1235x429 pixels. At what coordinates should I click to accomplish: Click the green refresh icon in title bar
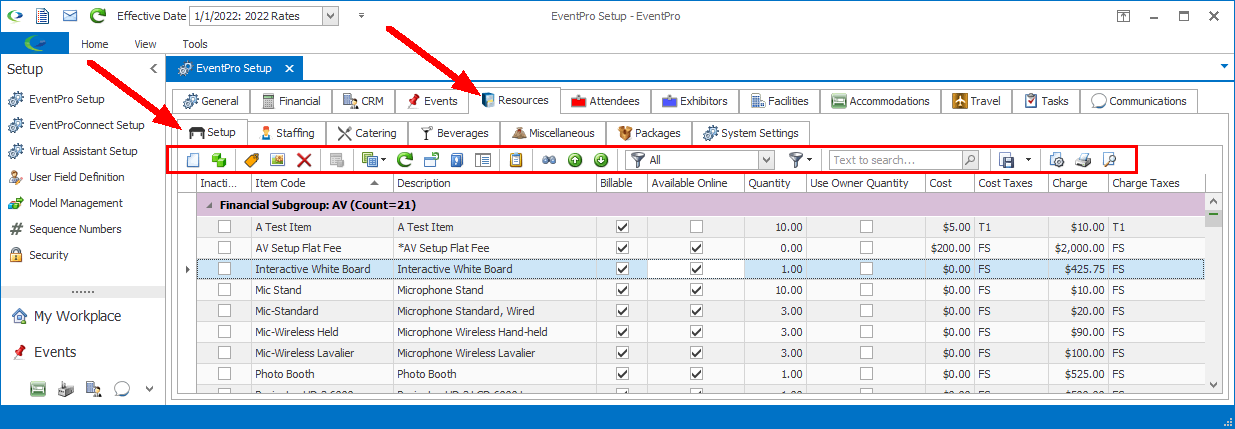tap(97, 16)
